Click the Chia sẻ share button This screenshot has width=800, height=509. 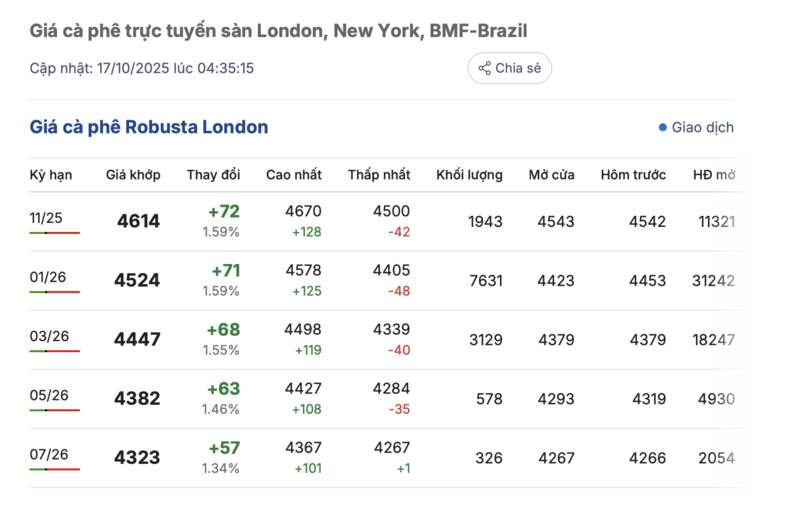(509, 68)
